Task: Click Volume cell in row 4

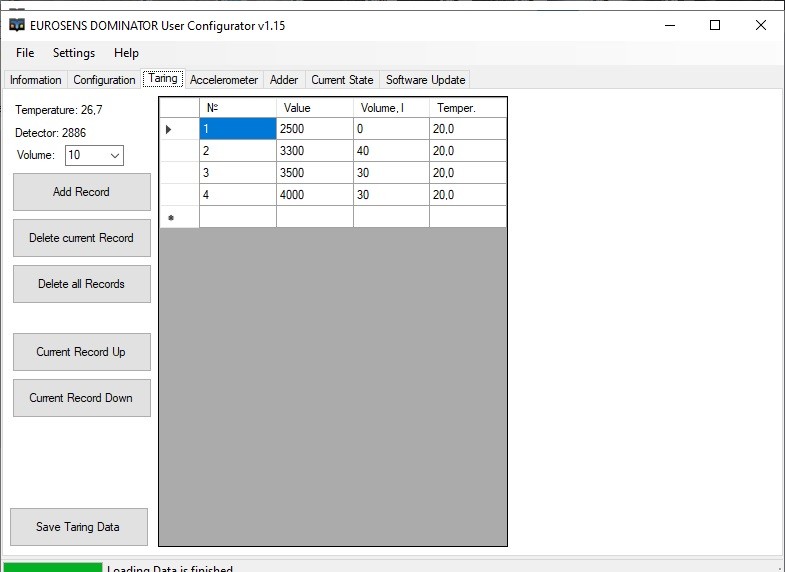Action: (x=391, y=195)
